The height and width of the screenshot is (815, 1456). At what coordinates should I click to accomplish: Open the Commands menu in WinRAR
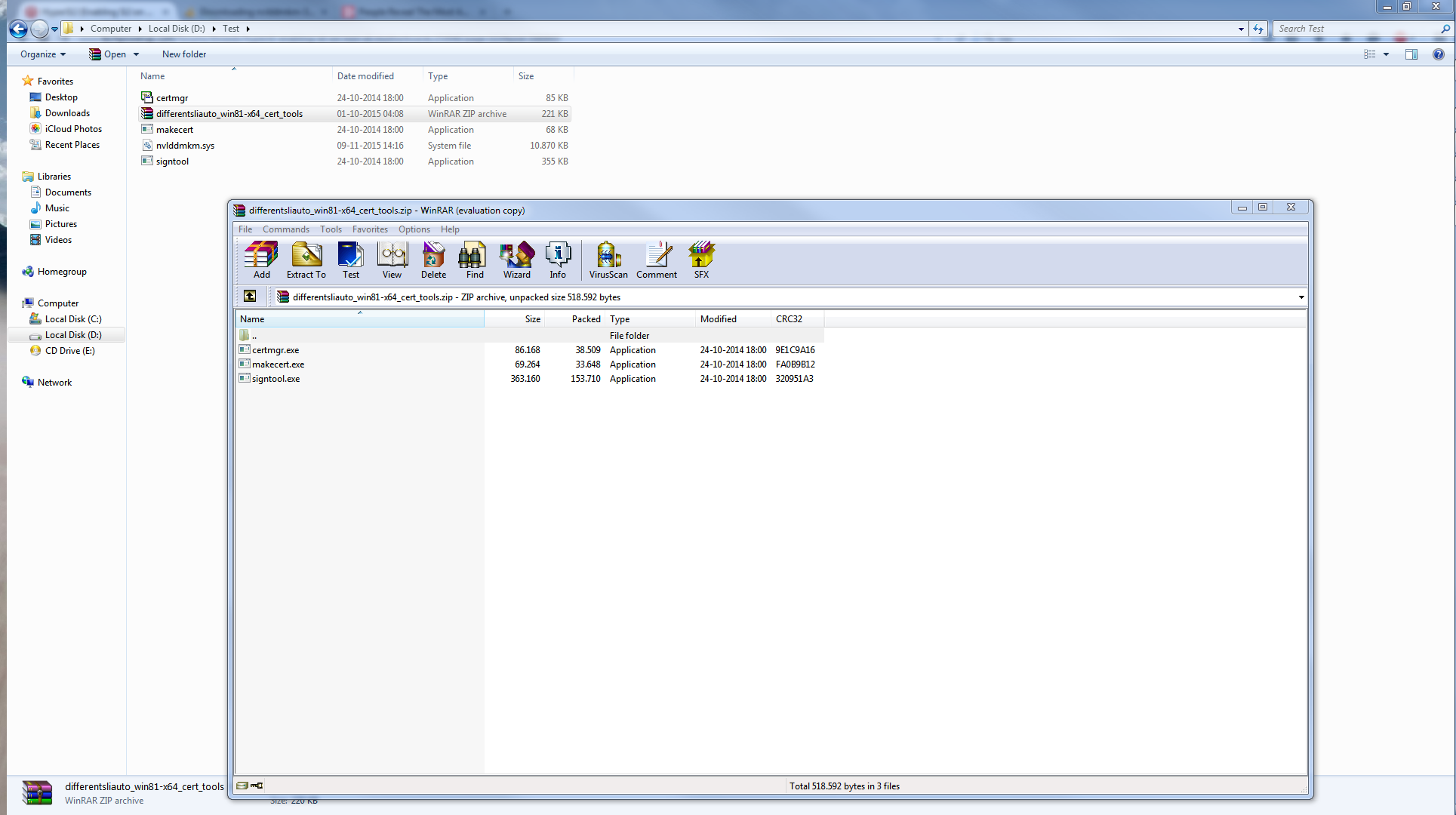click(x=285, y=229)
